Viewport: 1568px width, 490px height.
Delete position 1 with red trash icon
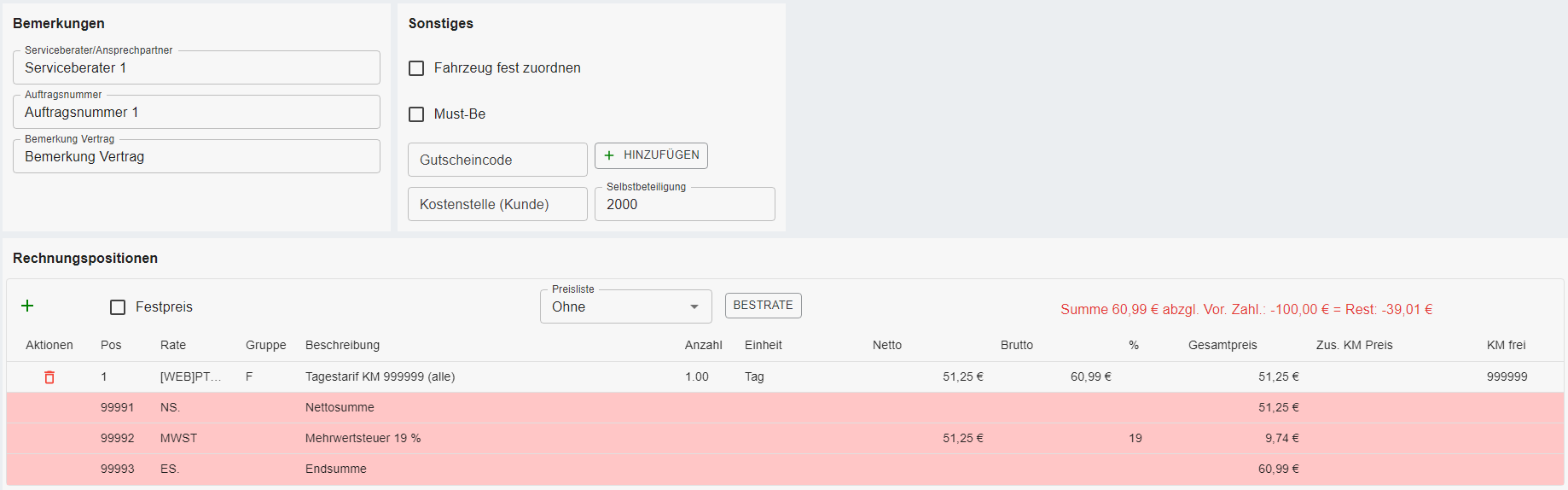coord(49,377)
